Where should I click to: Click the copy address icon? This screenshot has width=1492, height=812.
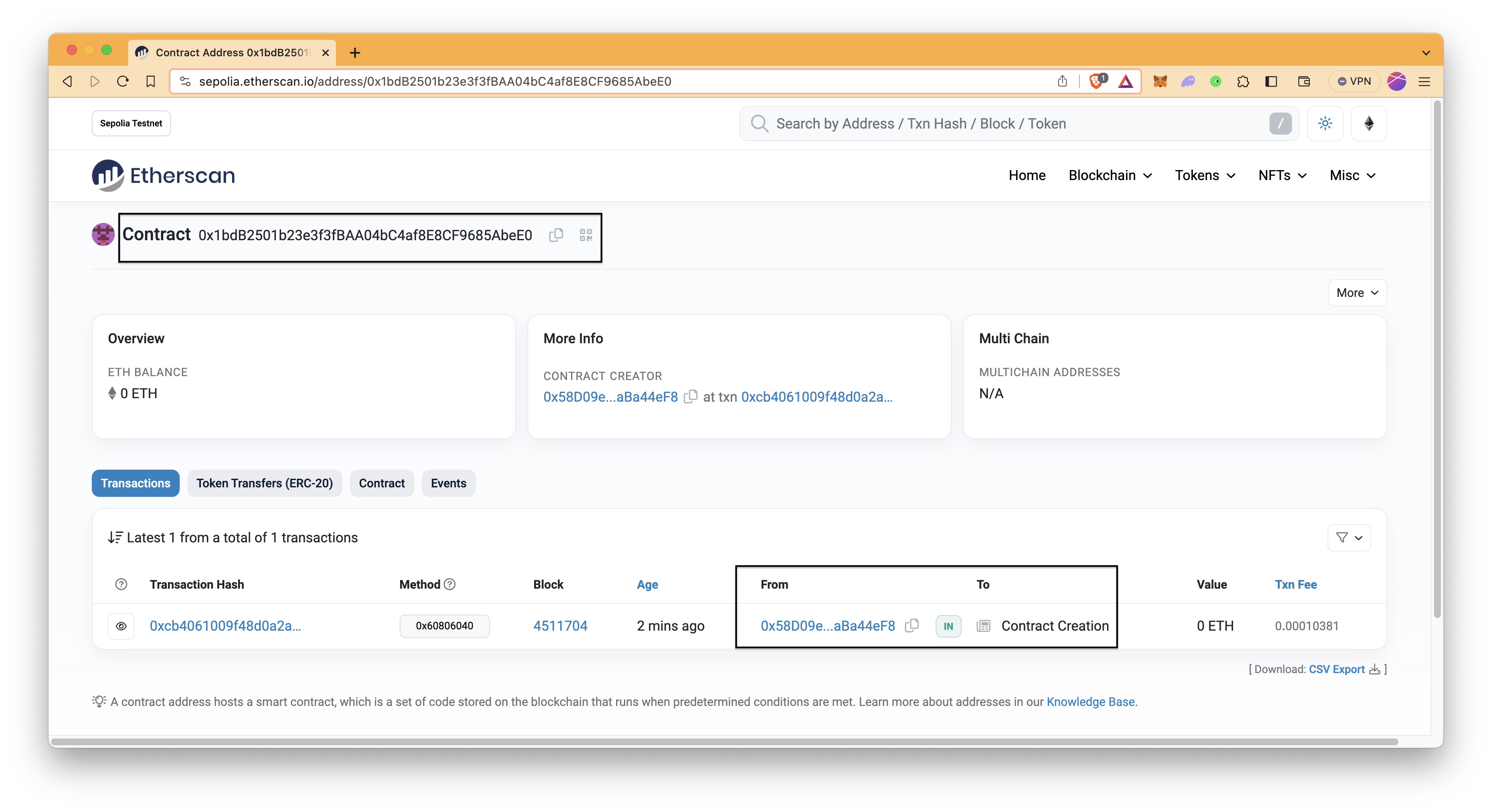[x=557, y=235]
